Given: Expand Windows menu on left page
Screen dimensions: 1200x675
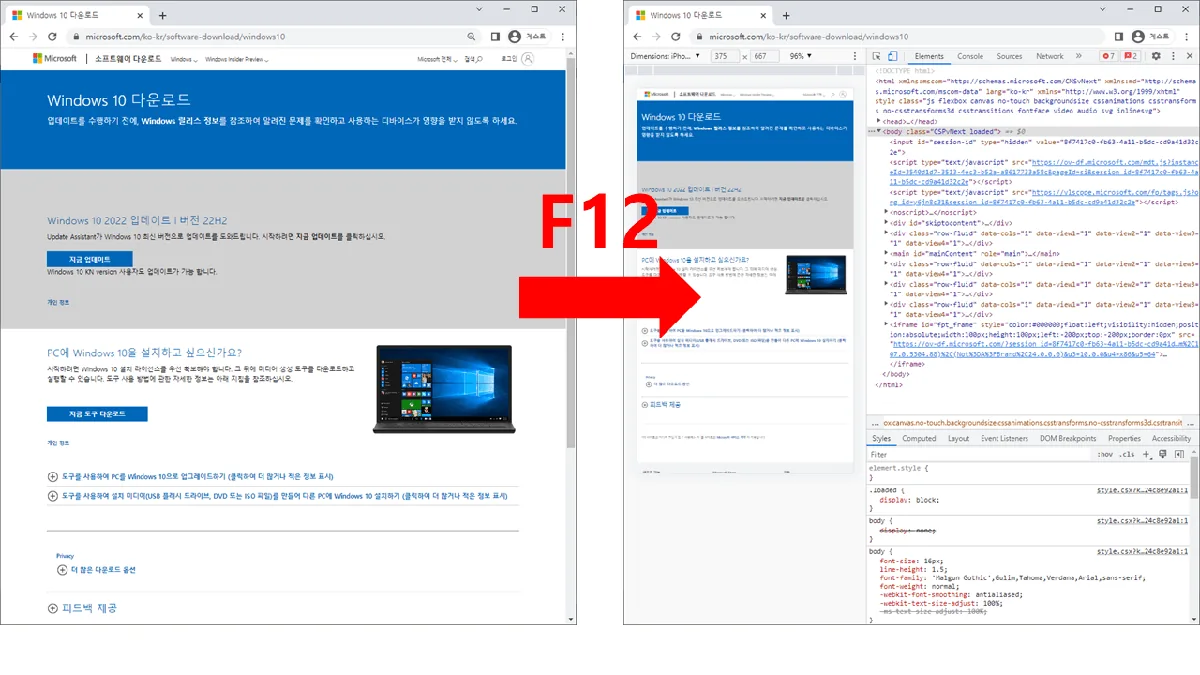Looking at the screenshot, I should 183,60.
